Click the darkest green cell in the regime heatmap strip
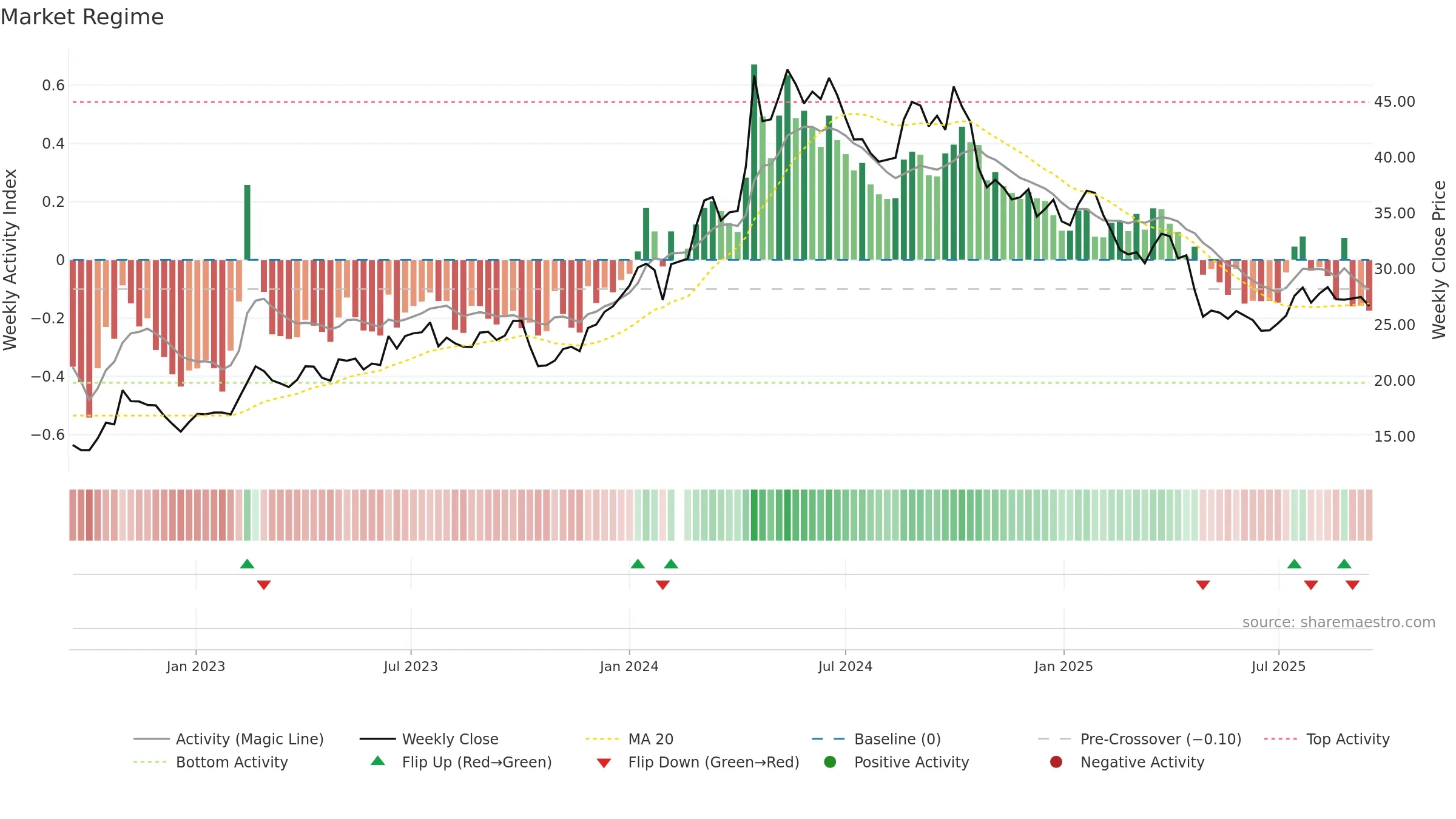This screenshot has width=1456, height=819. point(754,515)
